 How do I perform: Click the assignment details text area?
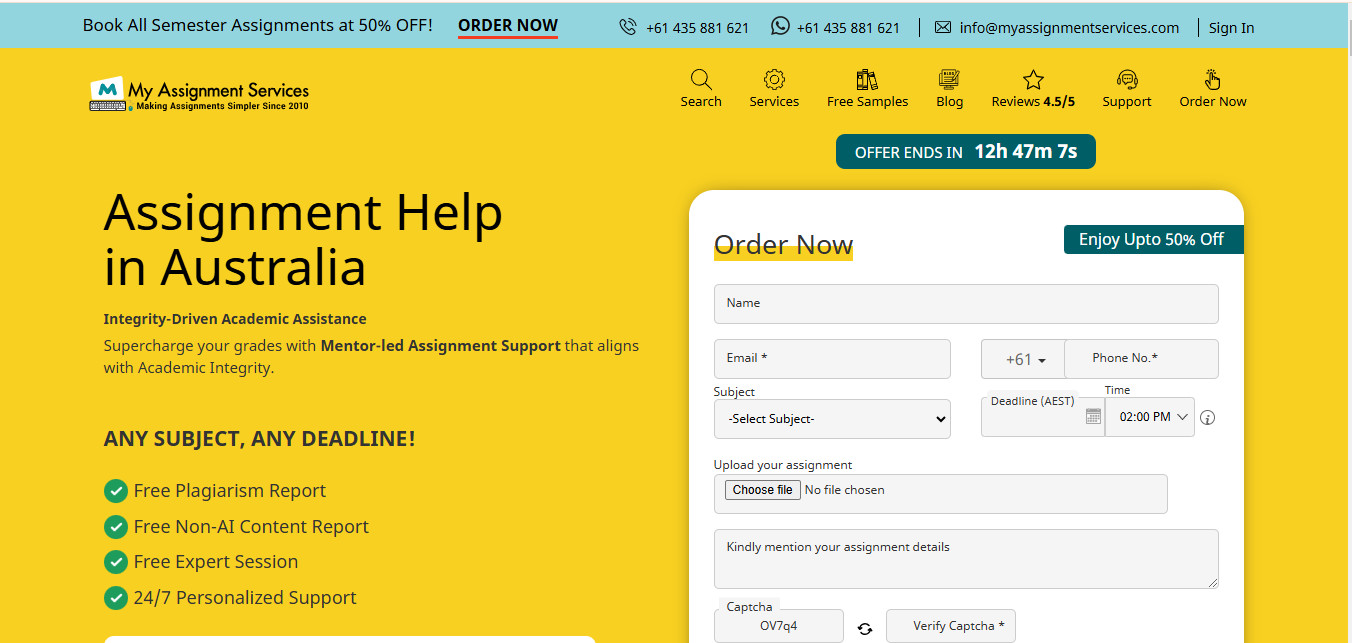(966, 559)
